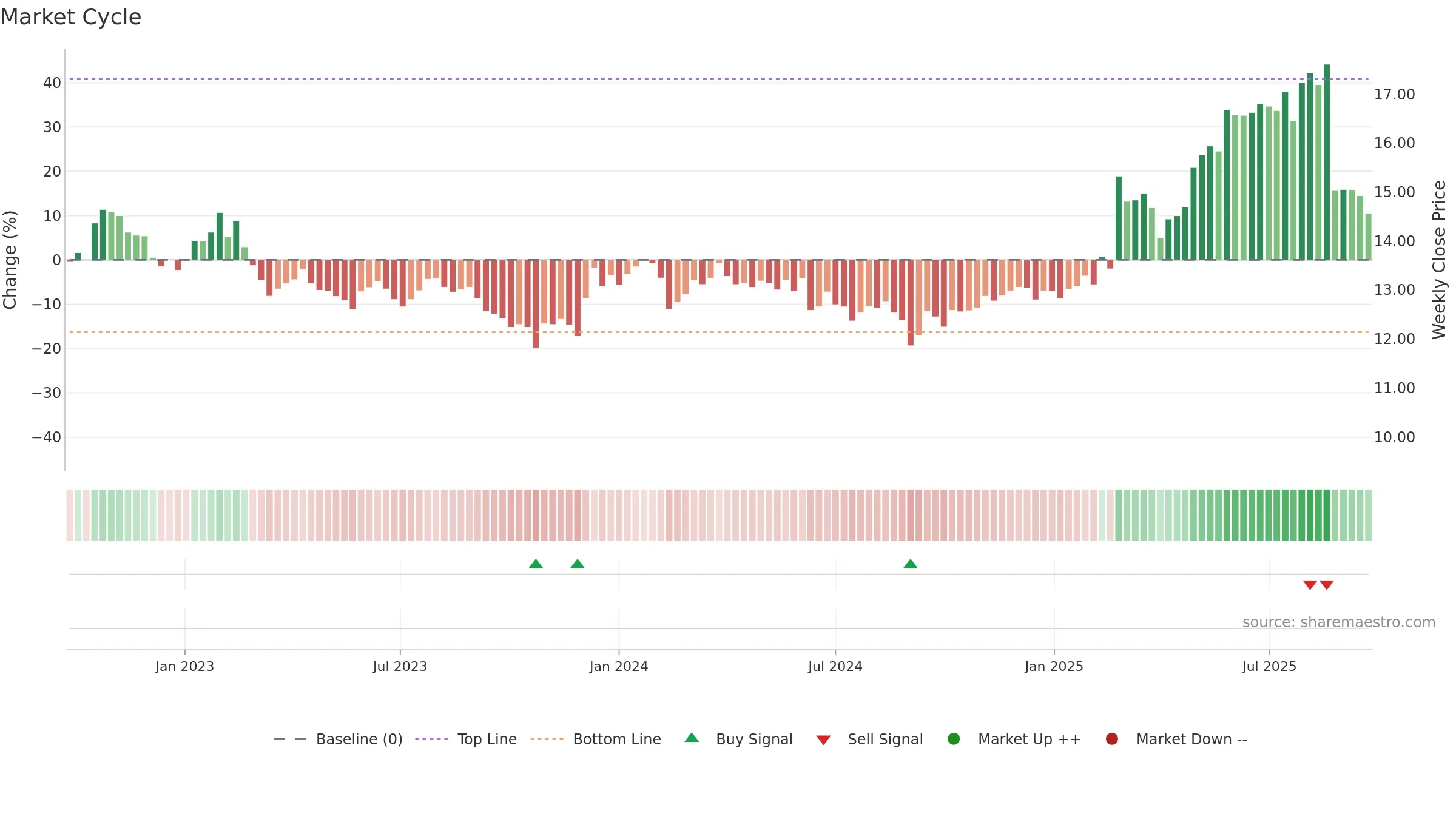Click the 17.00 price axis tick
This screenshot has height=819, width=1456.
click(x=1394, y=95)
